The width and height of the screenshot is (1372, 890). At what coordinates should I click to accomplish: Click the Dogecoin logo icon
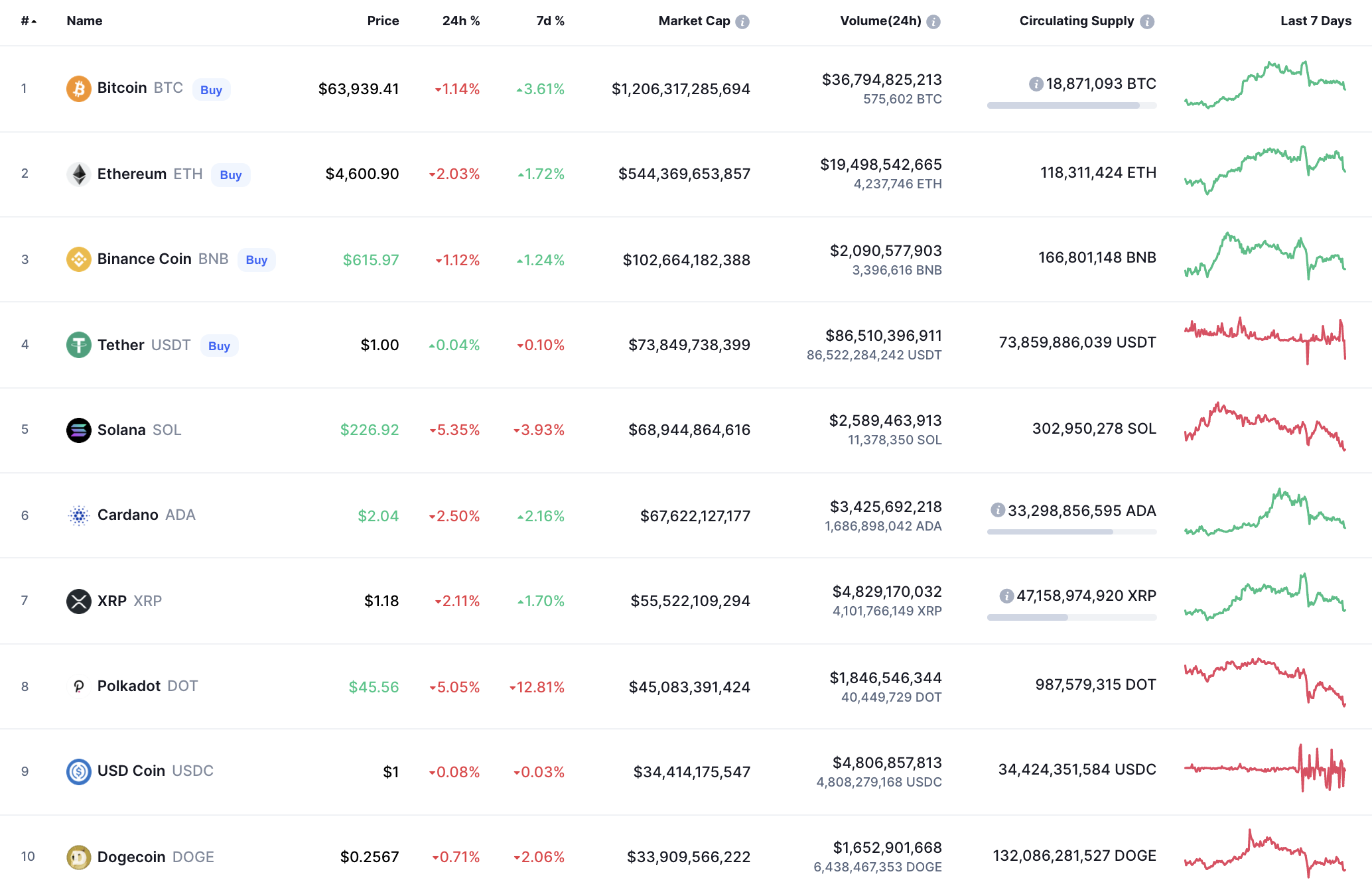[78, 857]
